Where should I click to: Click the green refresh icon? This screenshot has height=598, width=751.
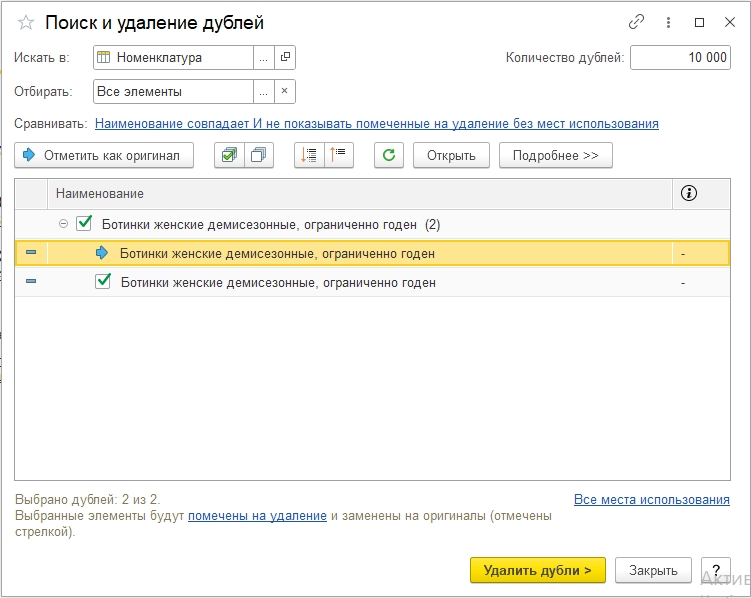pos(389,155)
